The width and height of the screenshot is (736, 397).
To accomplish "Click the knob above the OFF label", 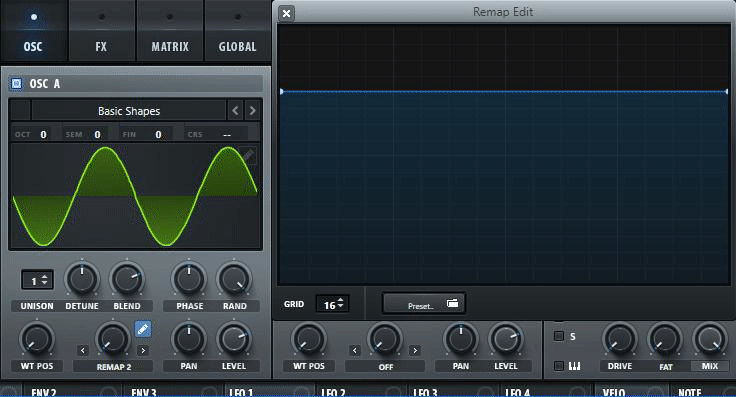I will coord(384,339).
